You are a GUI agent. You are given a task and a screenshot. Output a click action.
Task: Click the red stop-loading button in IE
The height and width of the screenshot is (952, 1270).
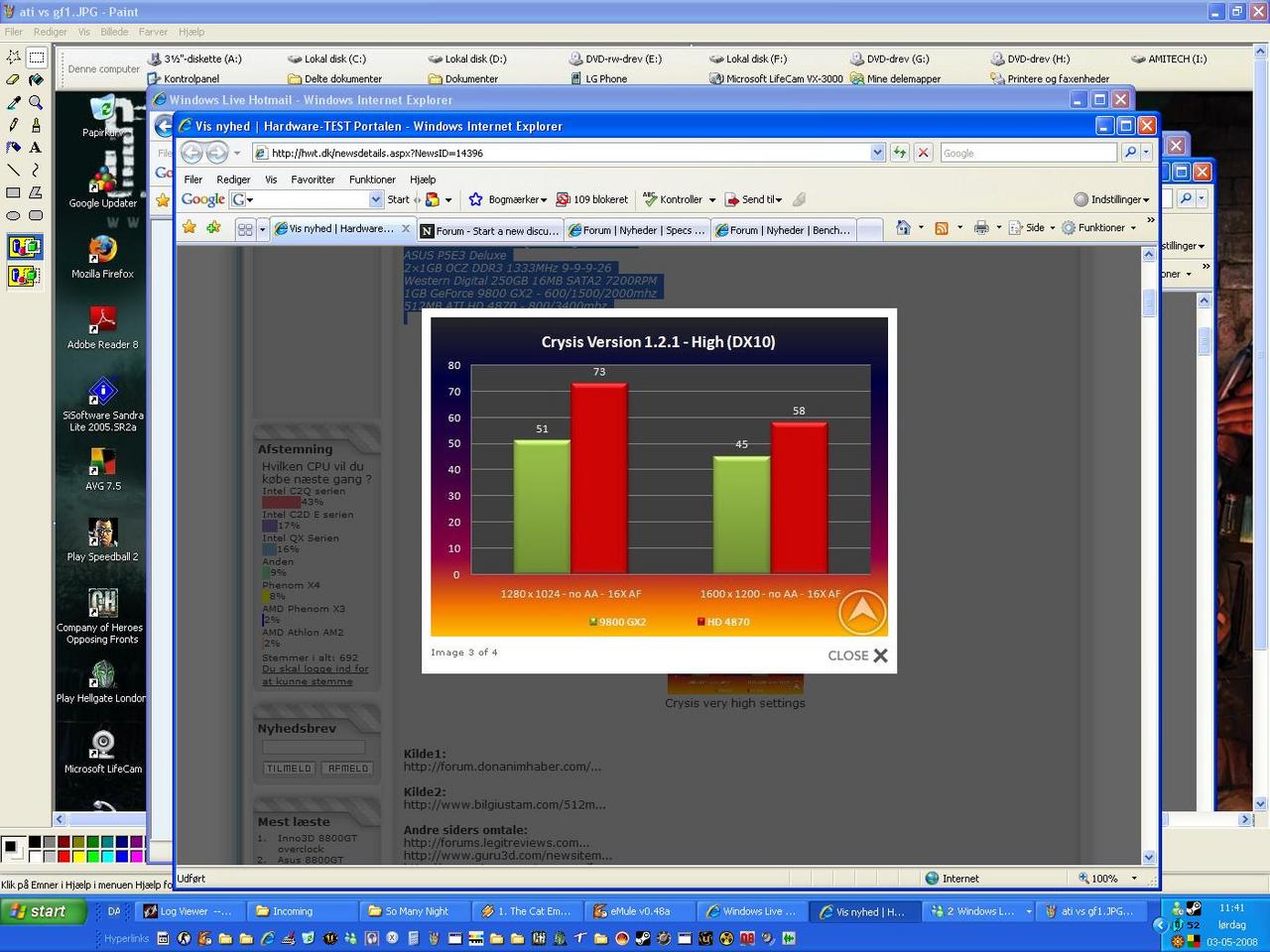click(923, 153)
